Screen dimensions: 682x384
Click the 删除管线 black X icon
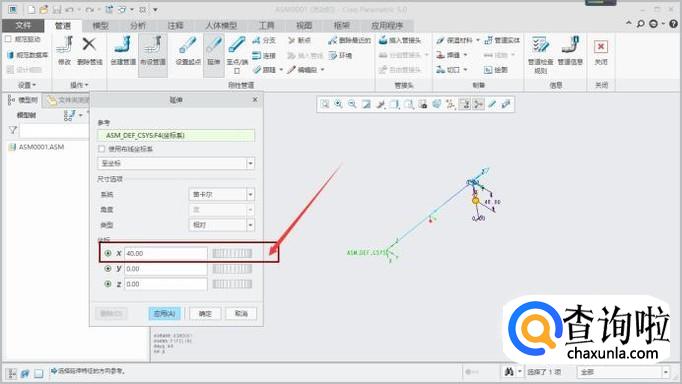[89, 44]
